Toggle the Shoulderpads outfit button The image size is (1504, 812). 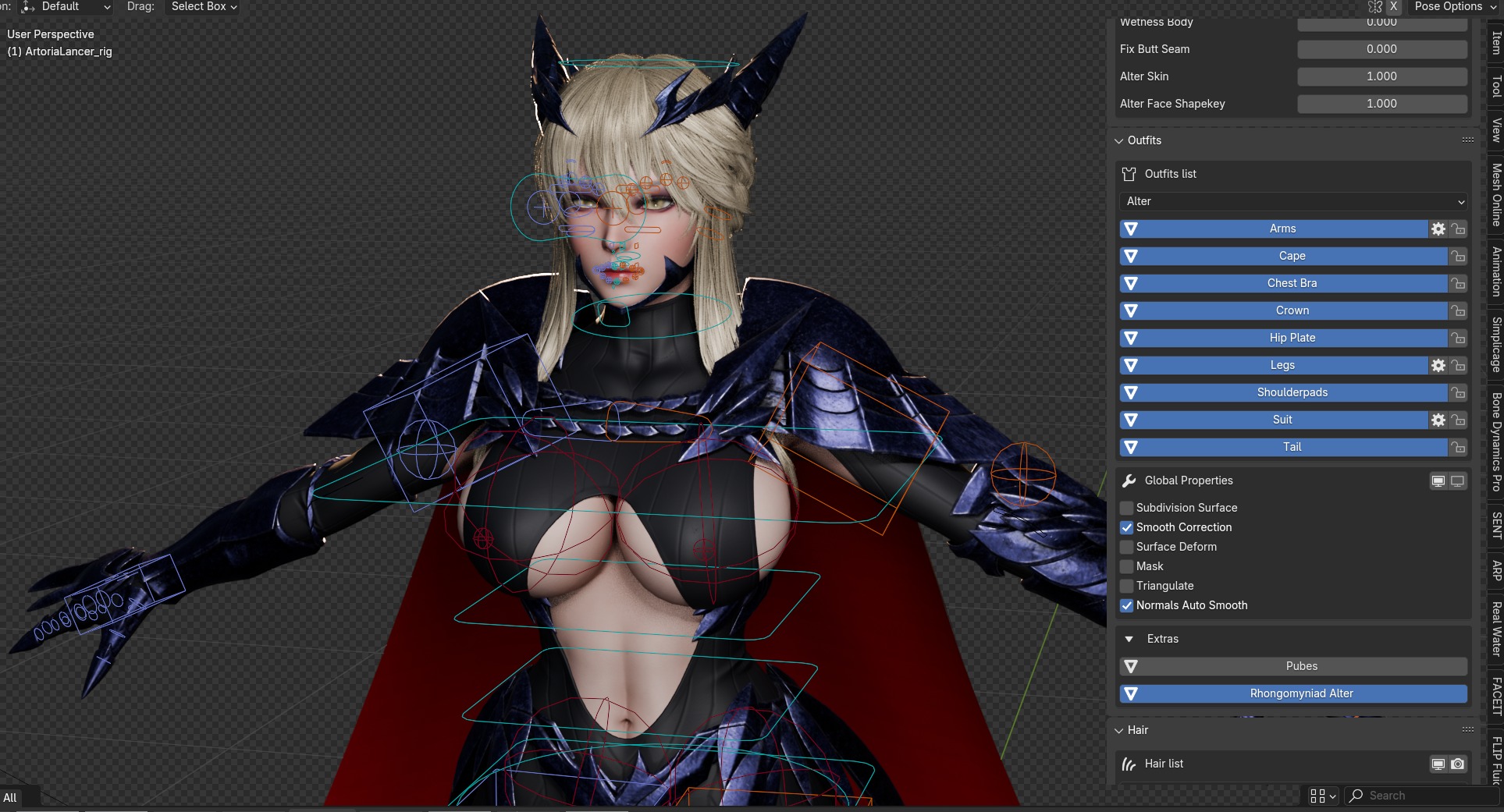point(1283,392)
